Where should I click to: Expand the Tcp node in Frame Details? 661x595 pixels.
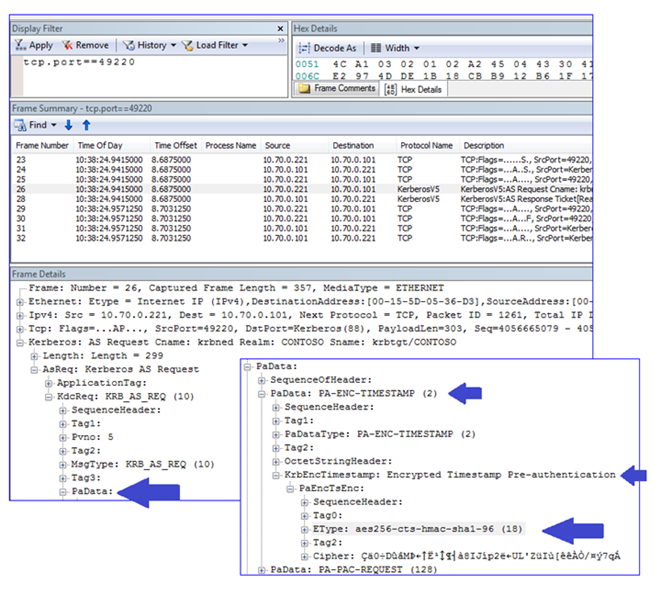[x=19, y=329]
